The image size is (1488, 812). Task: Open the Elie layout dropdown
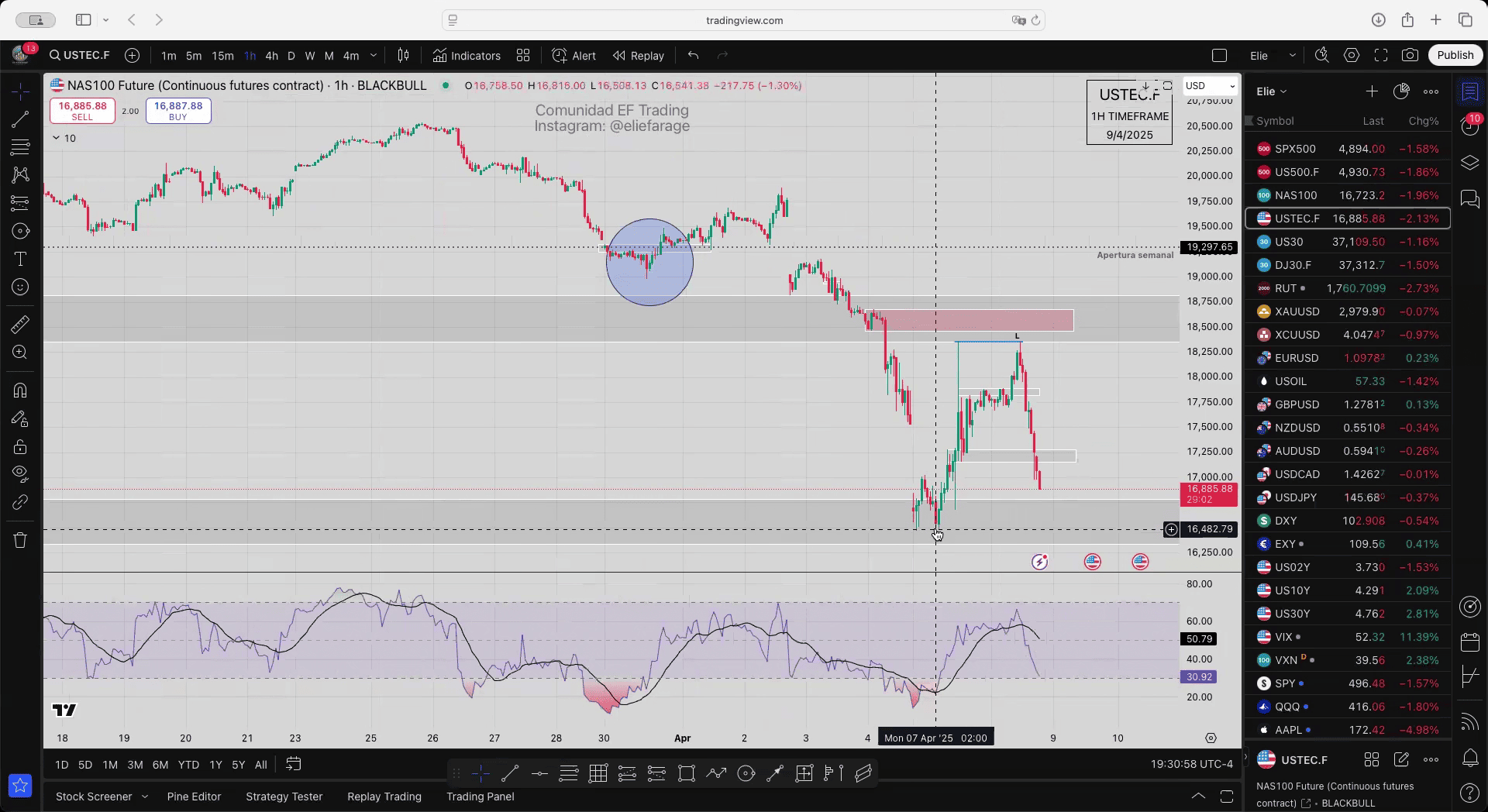[x=1273, y=56]
